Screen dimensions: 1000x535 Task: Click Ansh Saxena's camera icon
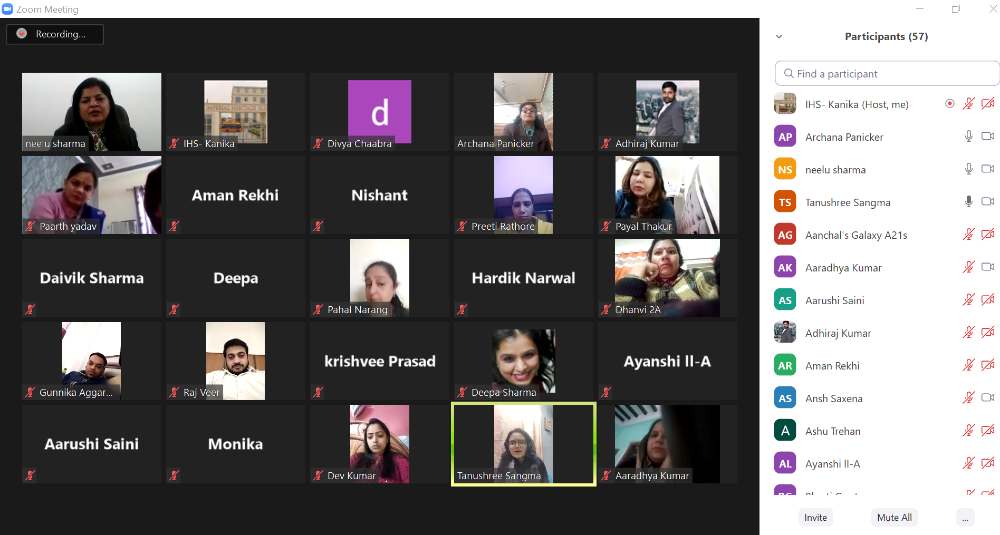click(x=988, y=398)
